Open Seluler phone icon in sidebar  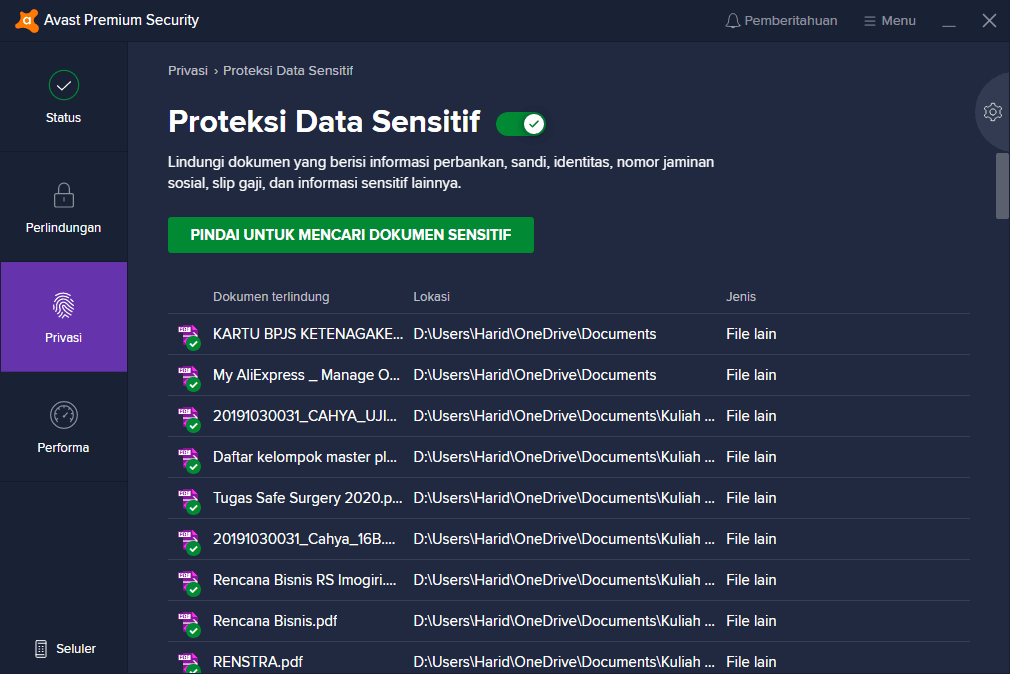click(x=41, y=649)
